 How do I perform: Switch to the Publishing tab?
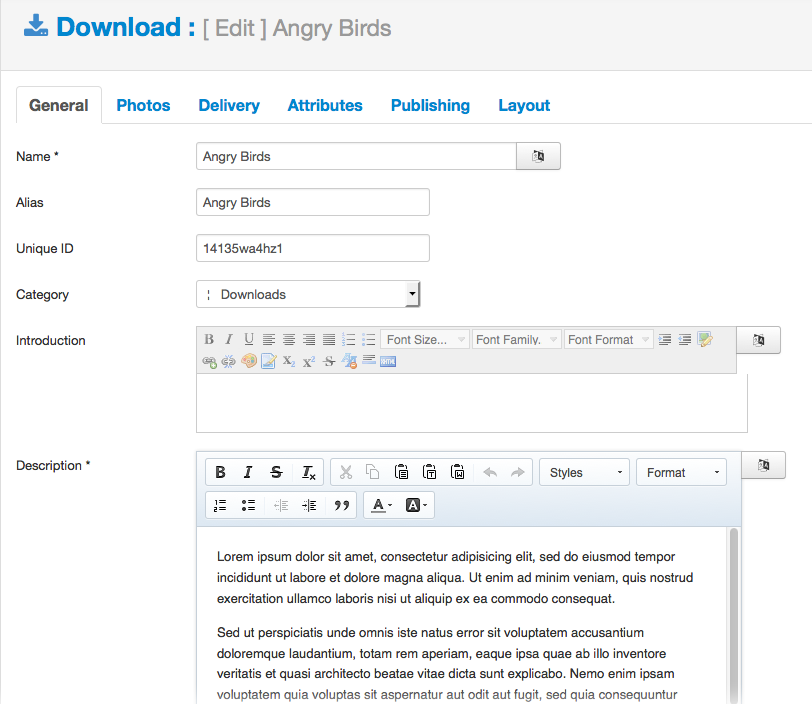[430, 105]
